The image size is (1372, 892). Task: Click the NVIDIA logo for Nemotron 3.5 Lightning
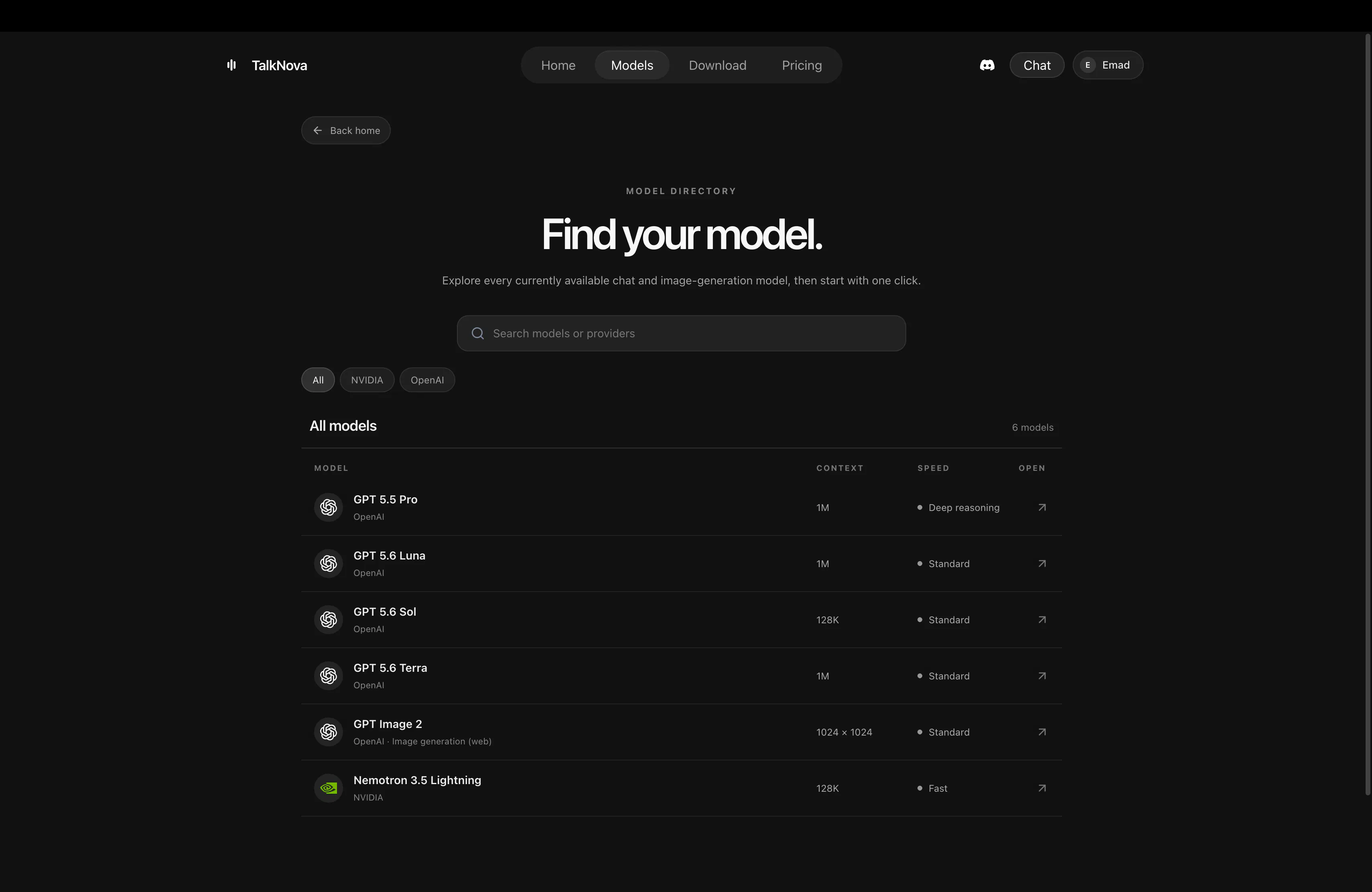[x=329, y=788]
